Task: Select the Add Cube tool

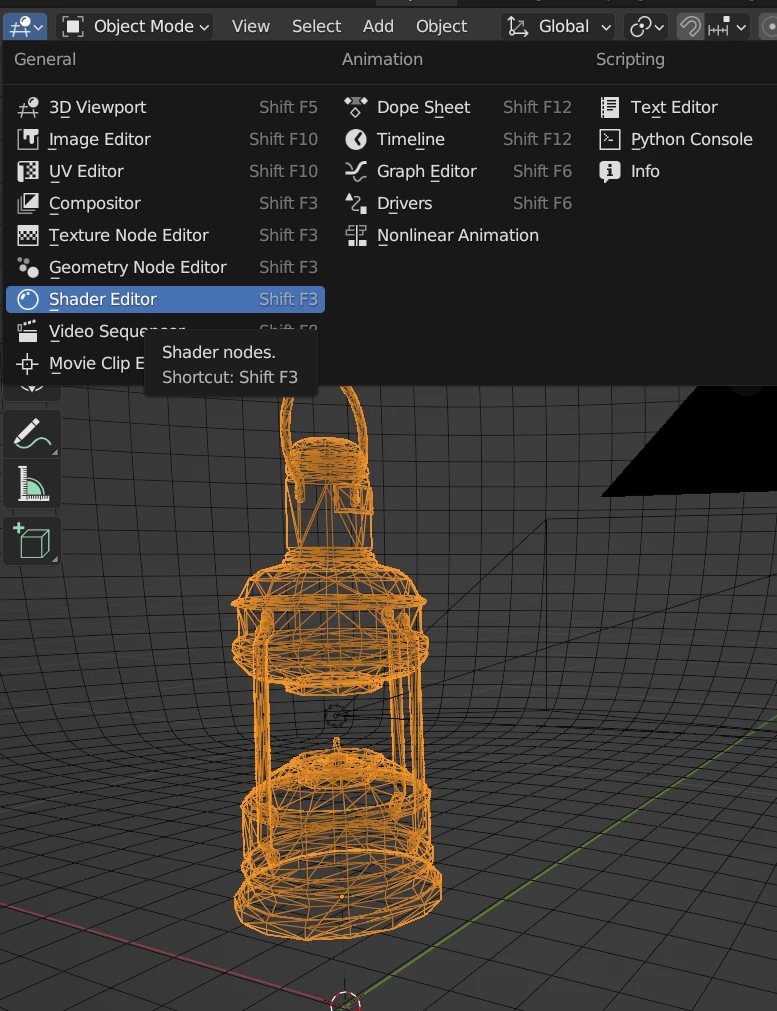Action: tap(32, 541)
